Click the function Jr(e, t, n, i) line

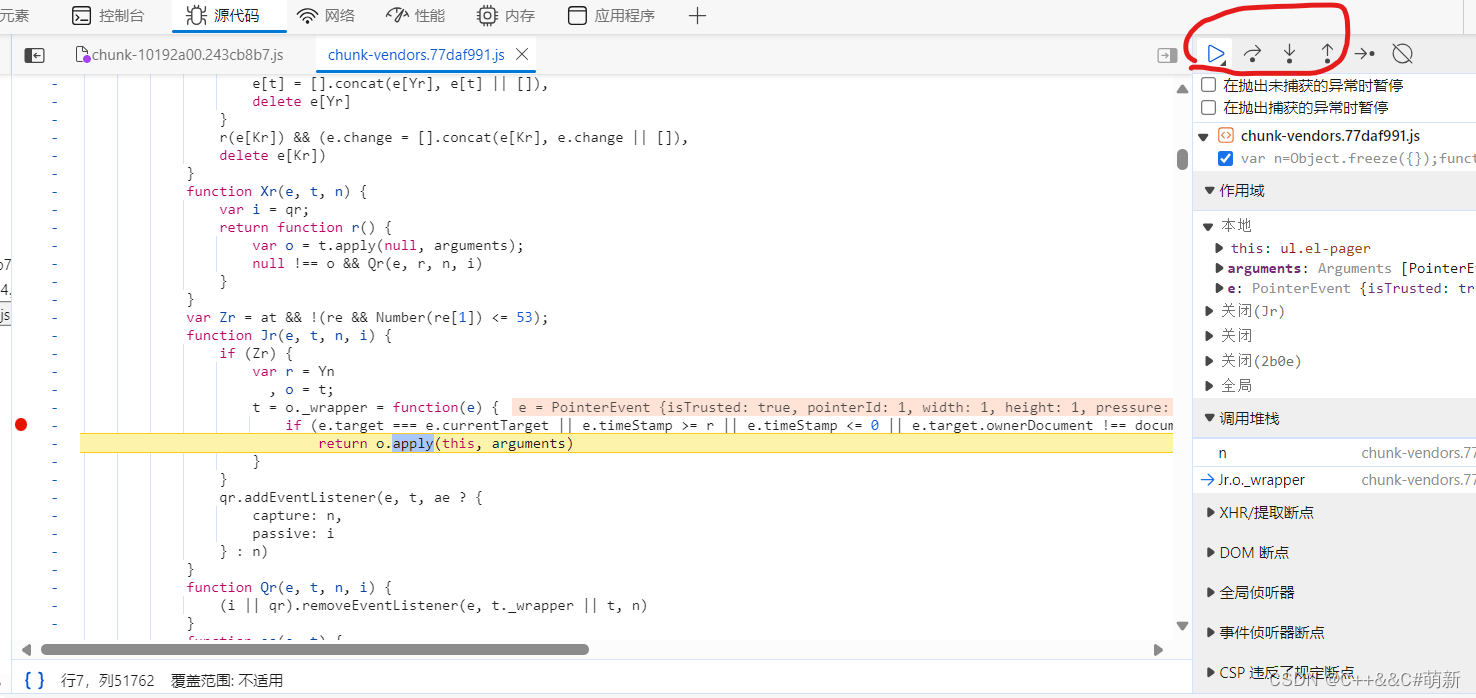289,335
